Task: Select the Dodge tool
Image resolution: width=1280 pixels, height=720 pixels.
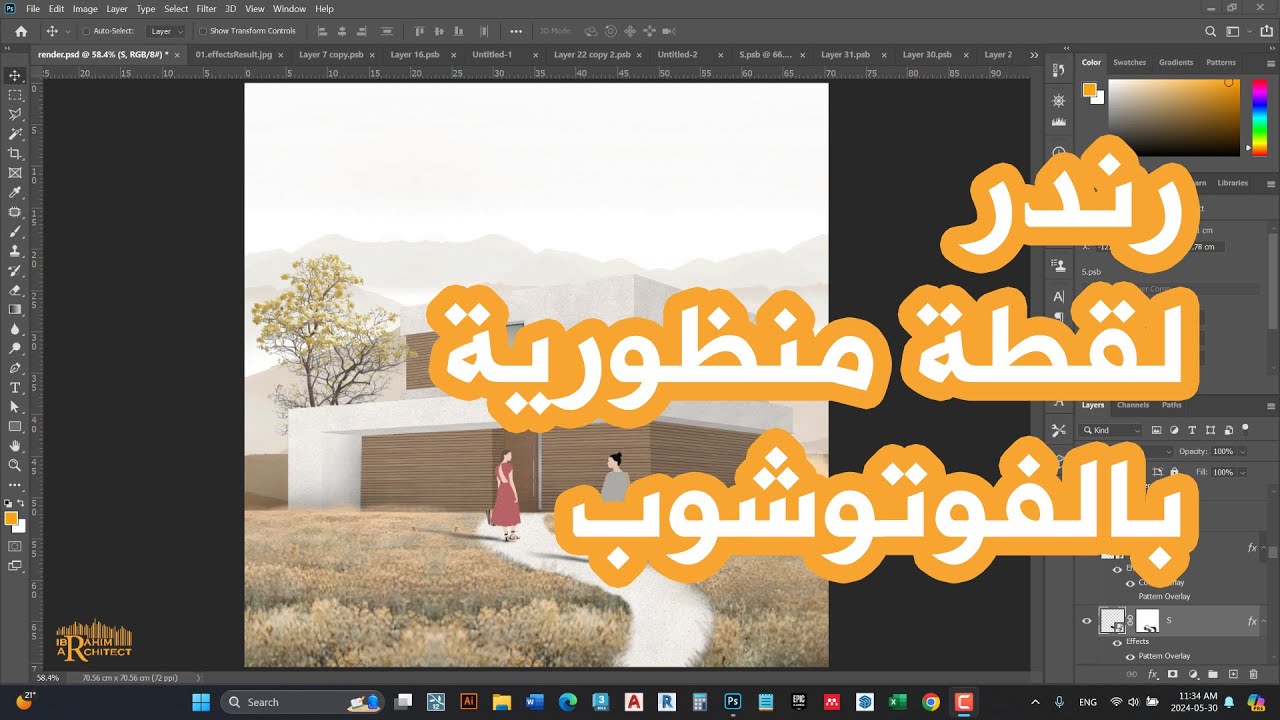Action: click(15, 348)
